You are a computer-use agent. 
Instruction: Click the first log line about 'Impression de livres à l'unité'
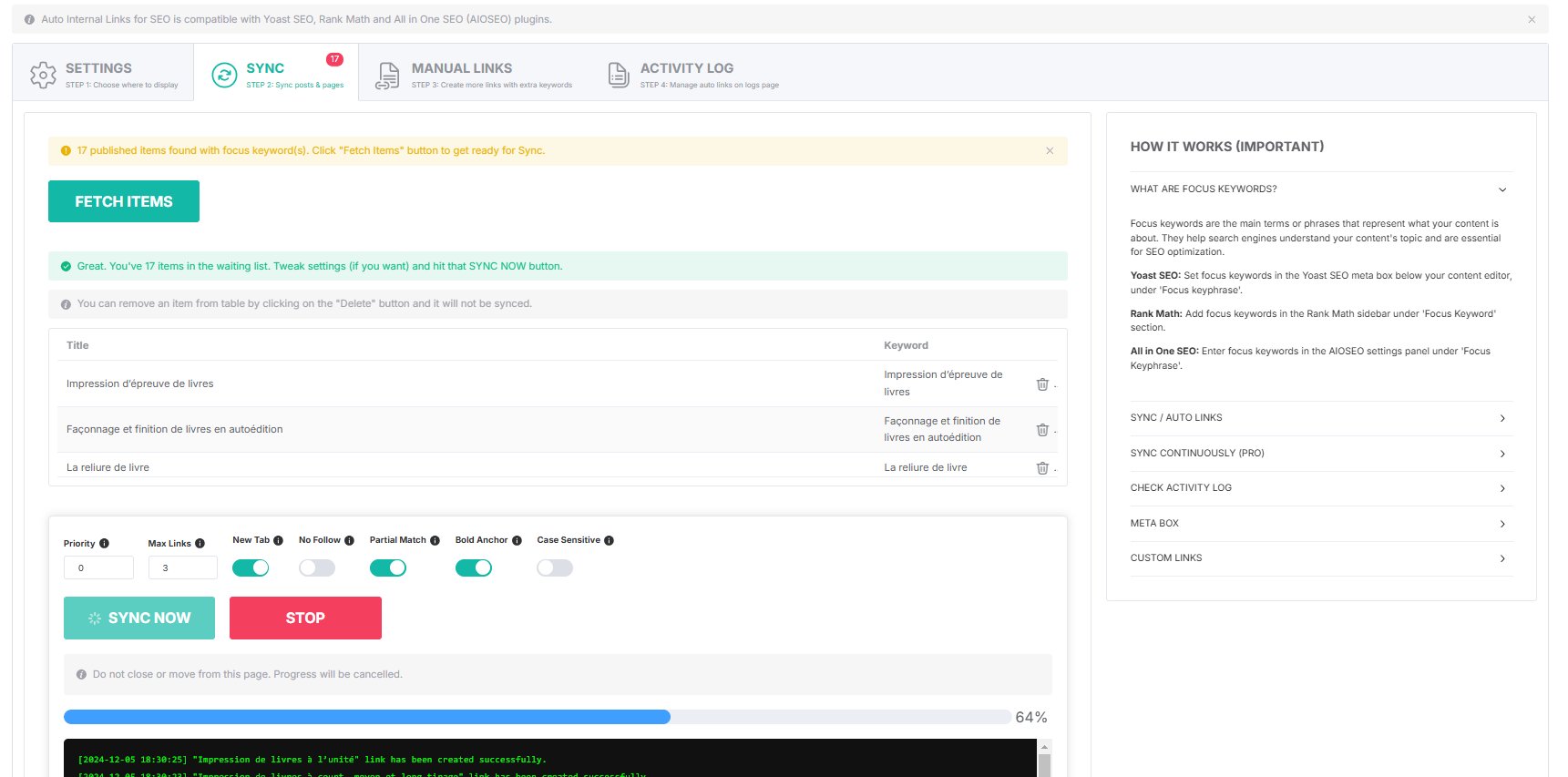tap(313, 760)
